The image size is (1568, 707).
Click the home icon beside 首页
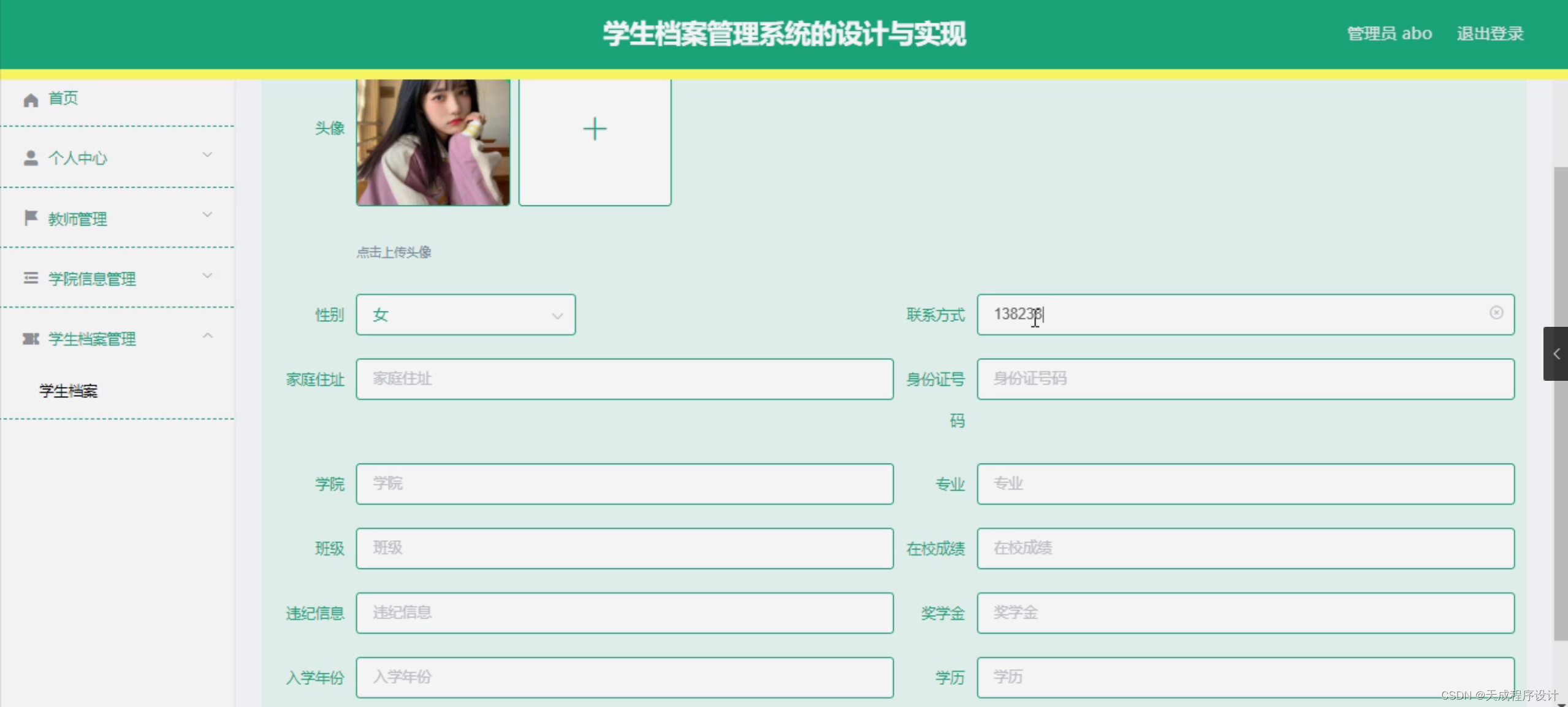(x=31, y=100)
